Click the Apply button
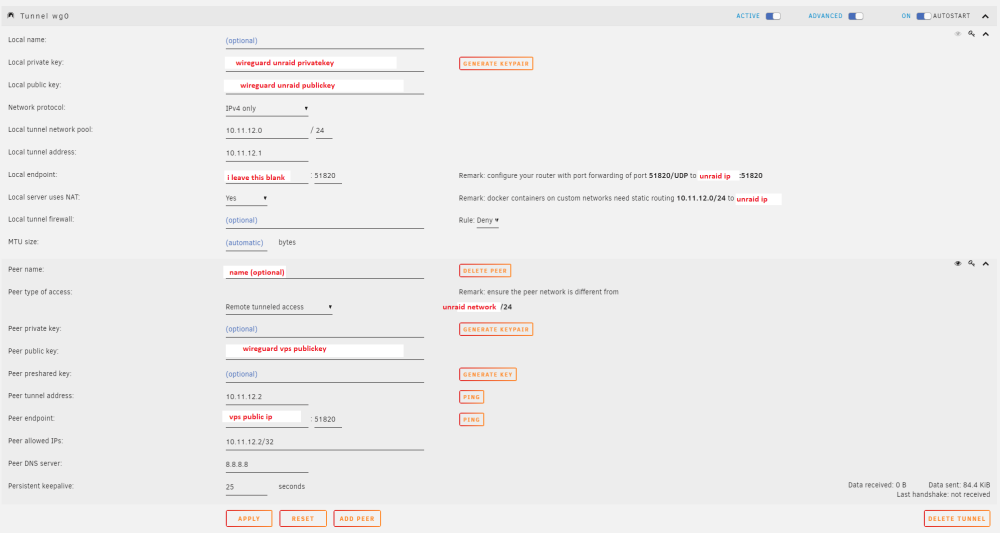 pyautogui.click(x=249, y=518)
